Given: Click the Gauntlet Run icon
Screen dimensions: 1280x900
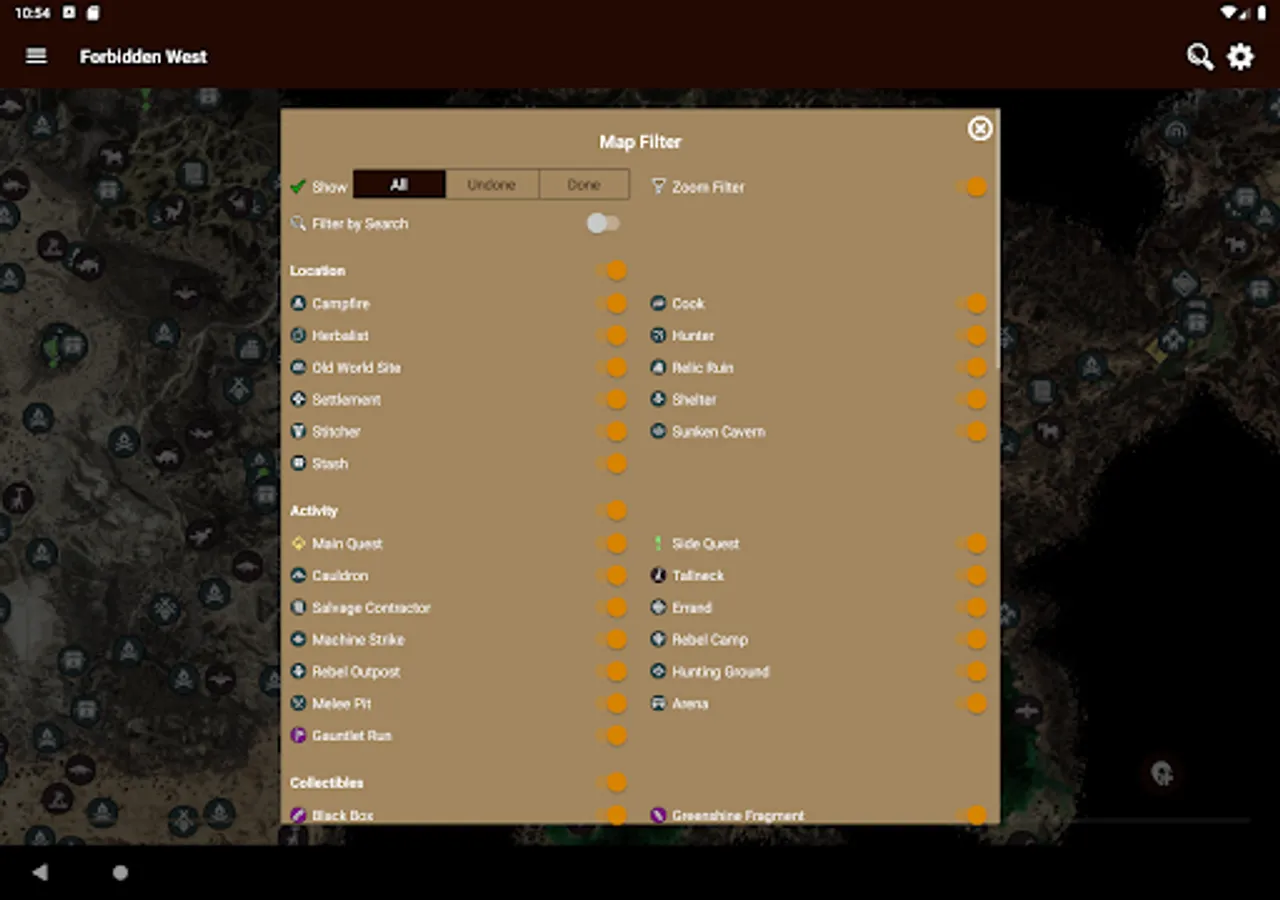Looking at the screenshot, I should click(x=298, y=735).
